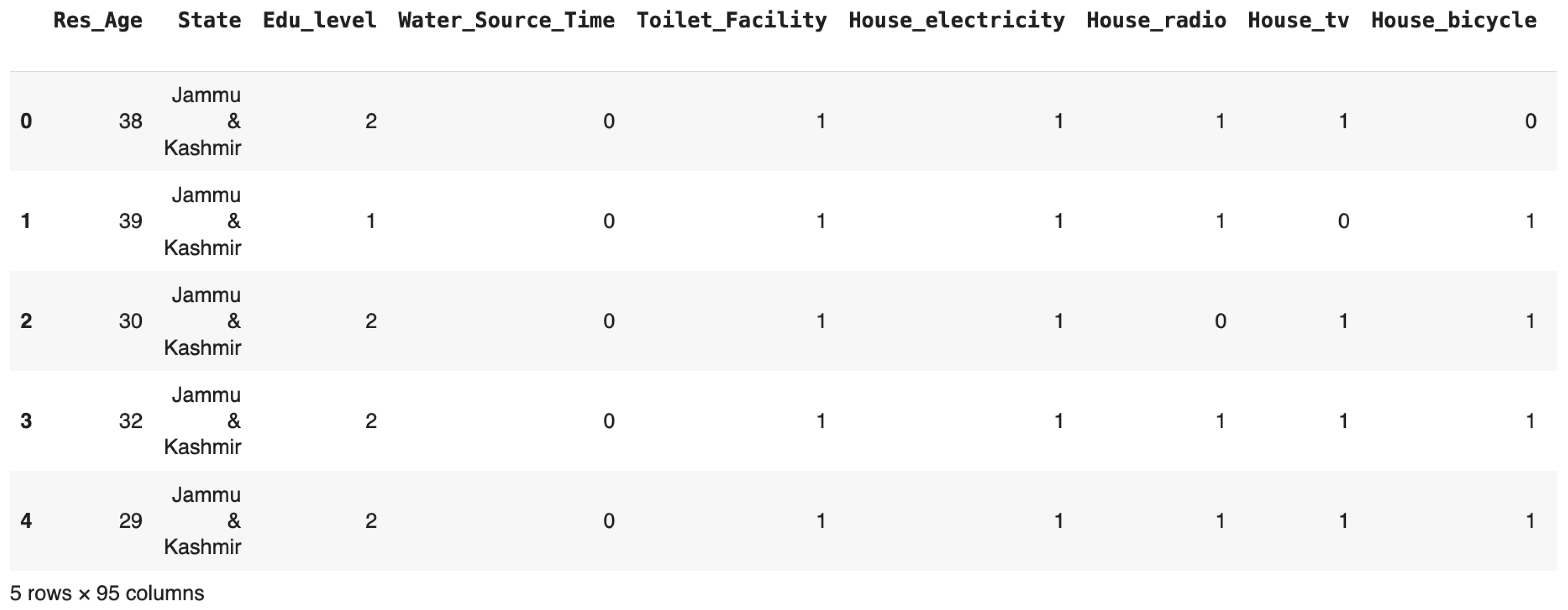Select the Res_Age value 30
Viewport: 1568px width, 610px height.
pos(130,320)
